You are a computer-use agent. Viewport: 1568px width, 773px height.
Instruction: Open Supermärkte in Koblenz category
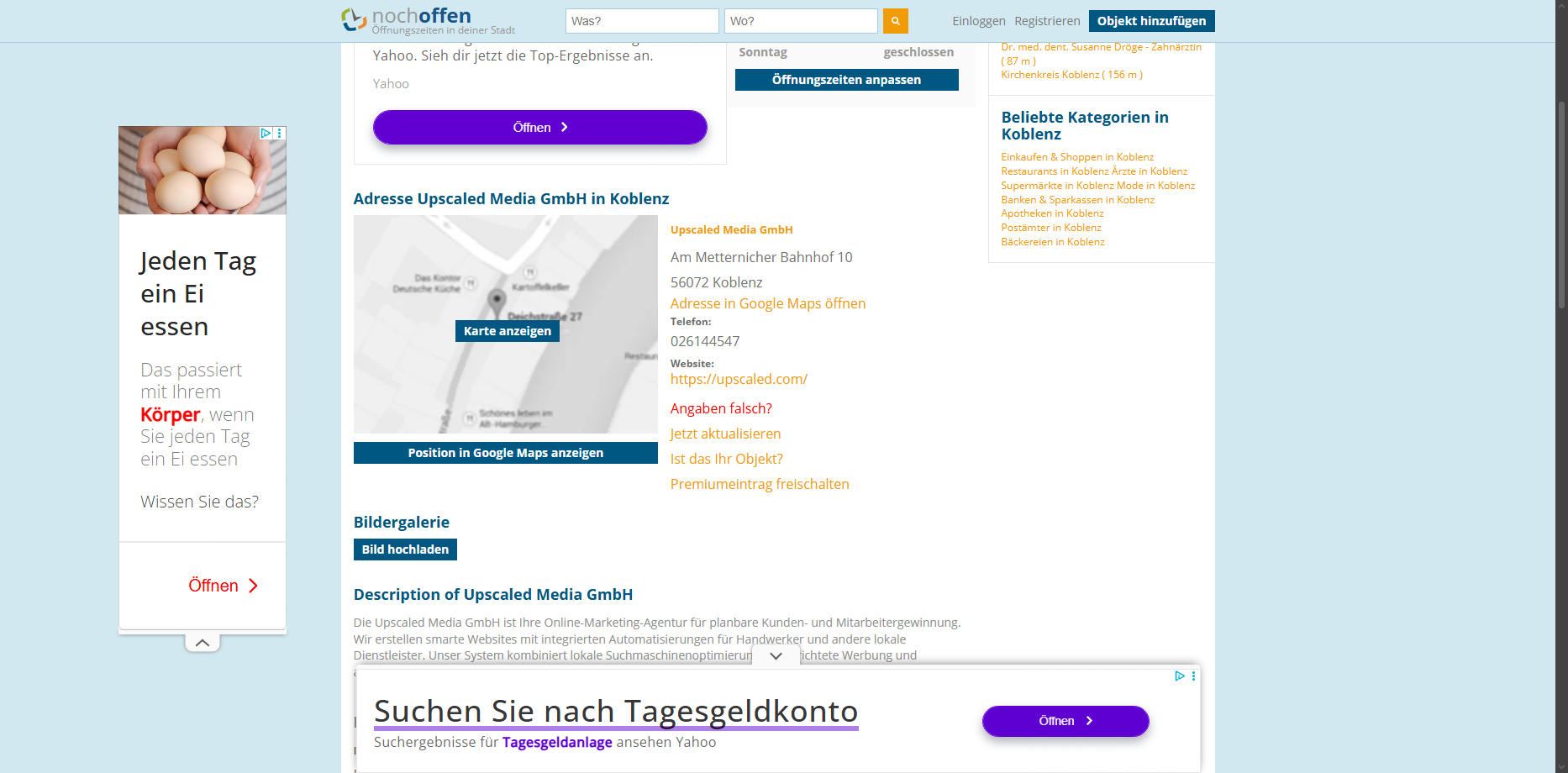click(x=1057, y=186)
